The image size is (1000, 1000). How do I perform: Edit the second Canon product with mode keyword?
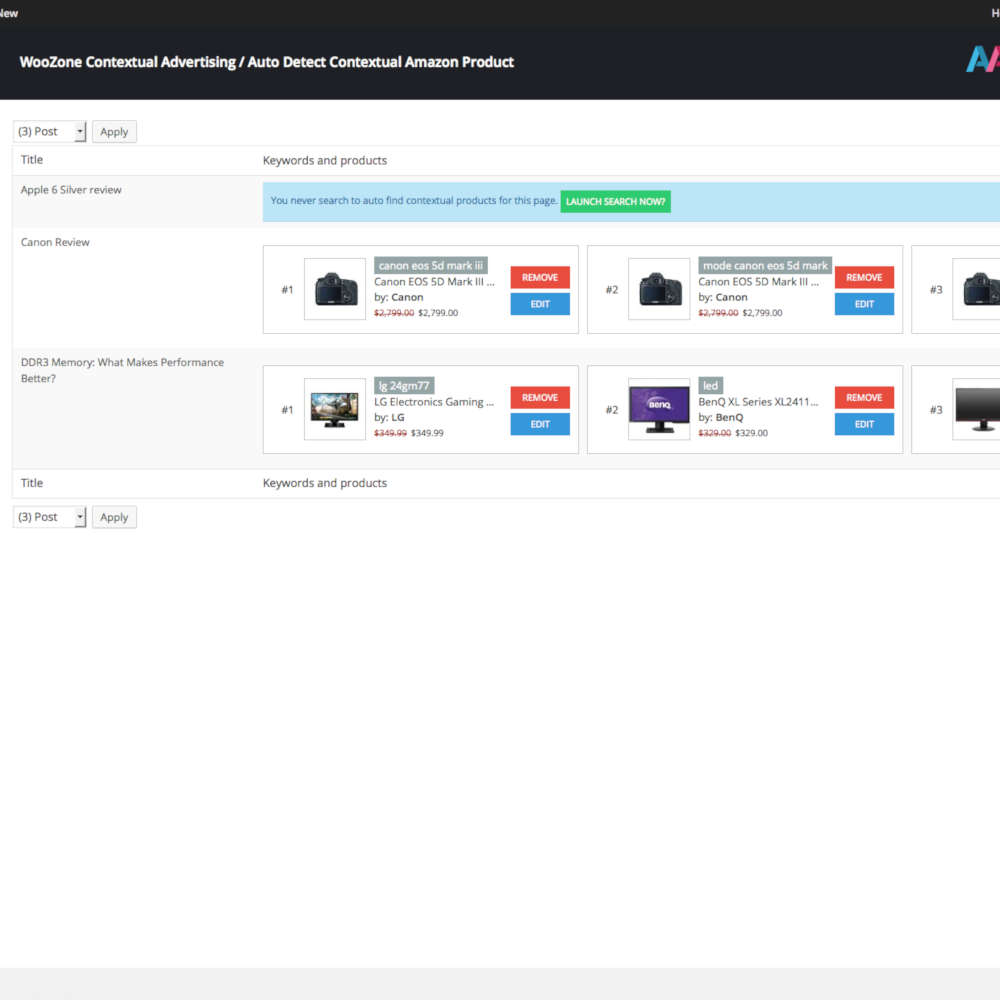coord(864,304)
